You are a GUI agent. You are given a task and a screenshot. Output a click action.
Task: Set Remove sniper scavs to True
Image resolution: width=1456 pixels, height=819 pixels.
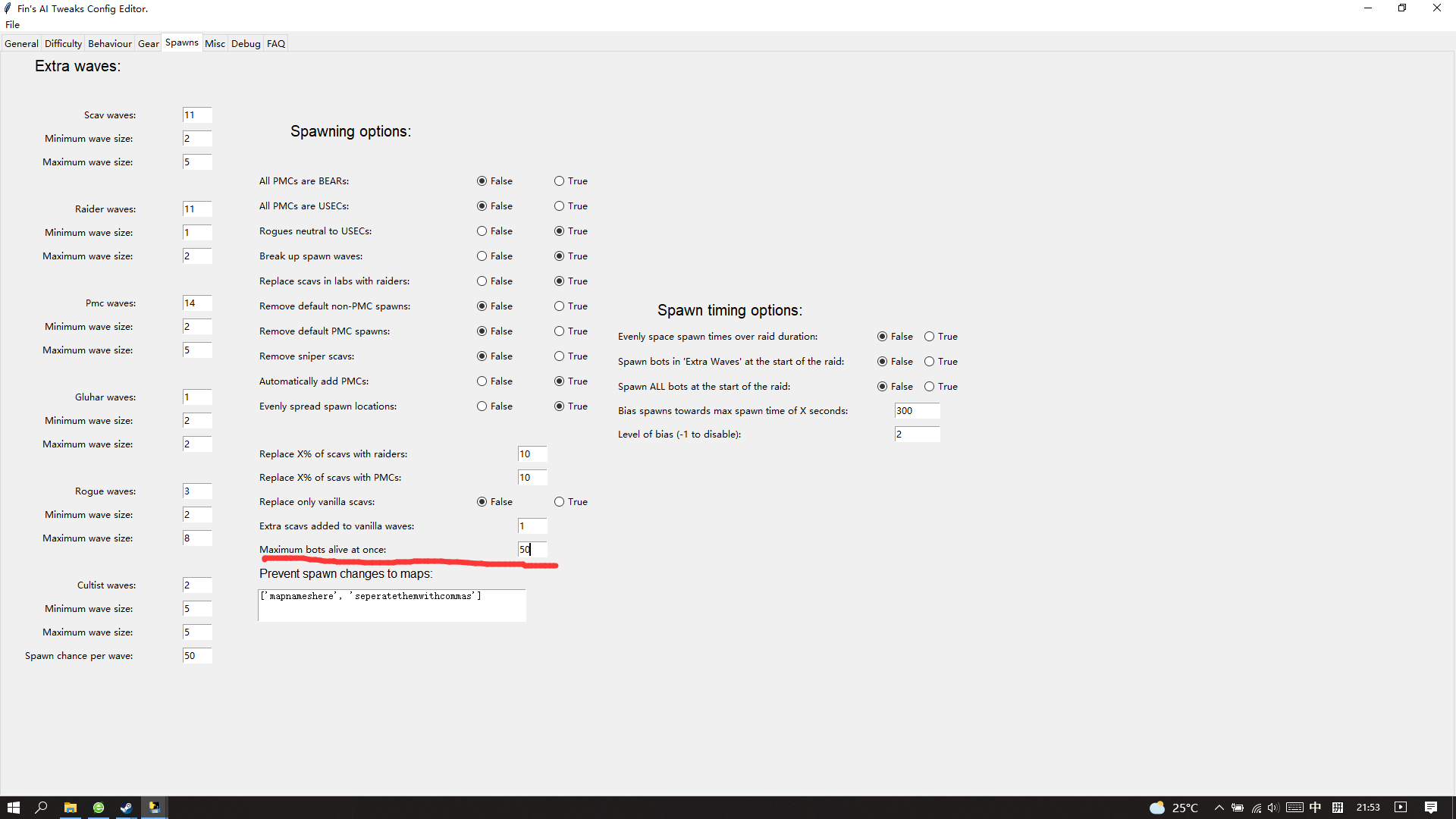click(559, 356)
